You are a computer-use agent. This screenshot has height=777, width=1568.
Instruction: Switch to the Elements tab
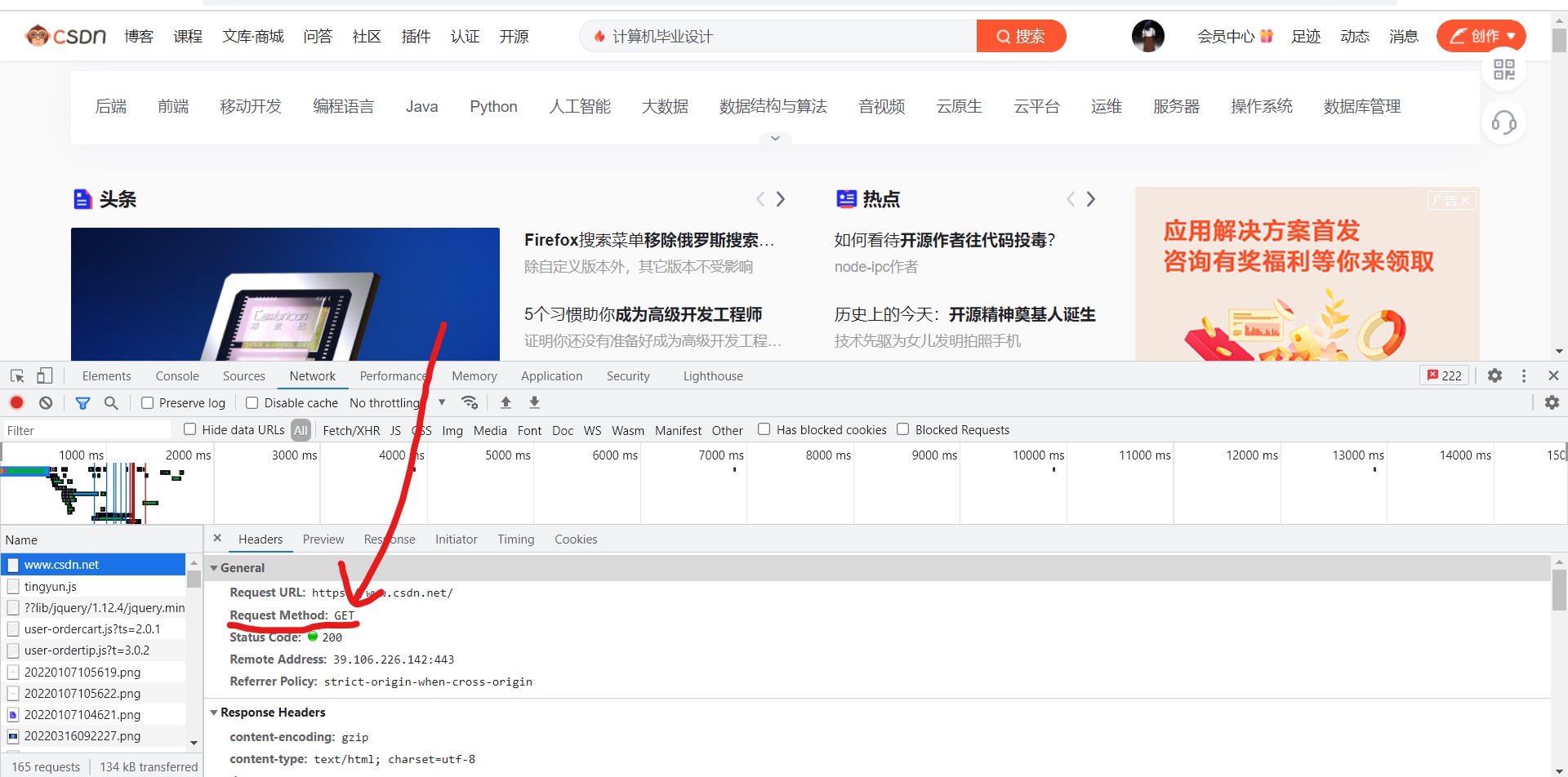[x=106, y=375]
